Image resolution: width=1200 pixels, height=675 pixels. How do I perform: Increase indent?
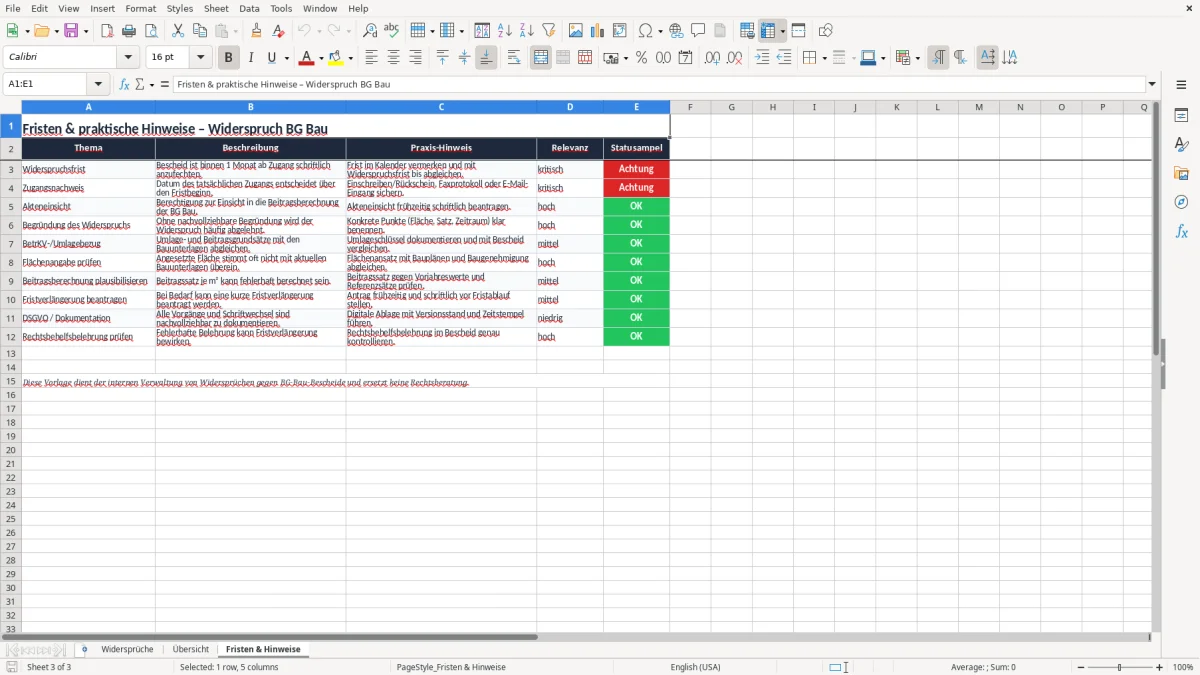click(762, 58)
